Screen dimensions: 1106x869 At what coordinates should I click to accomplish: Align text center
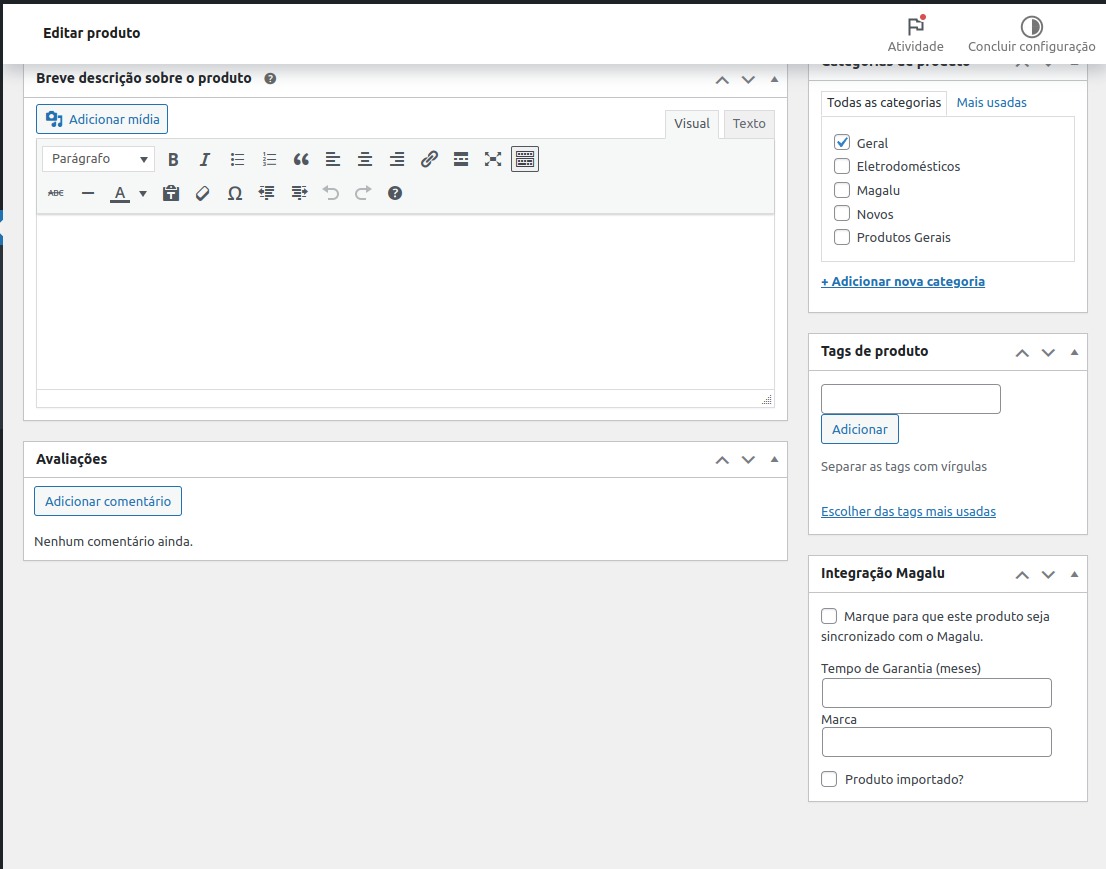tap(365, 159)
